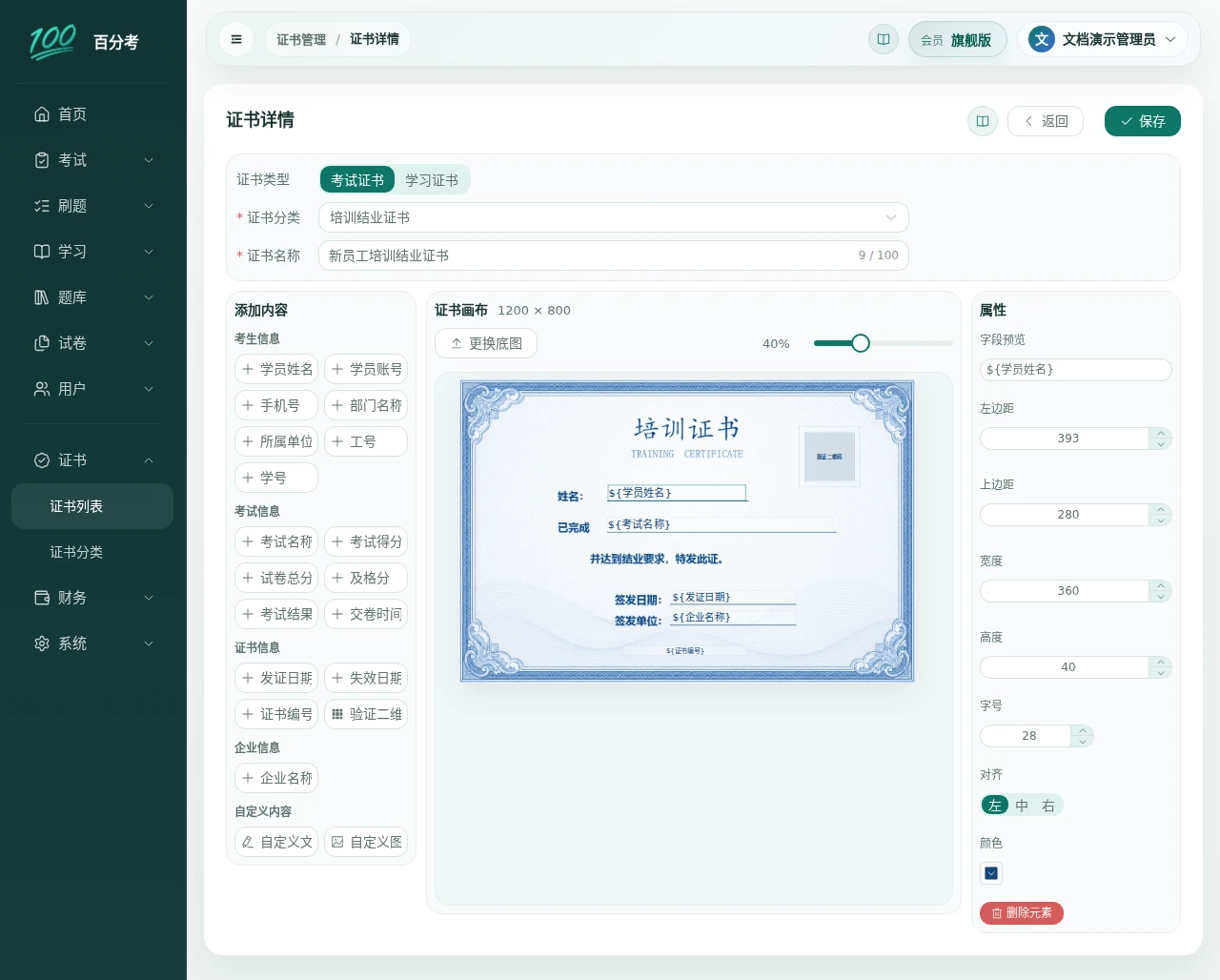
Task: Set alignment to 中
Action: [1022, 806]
